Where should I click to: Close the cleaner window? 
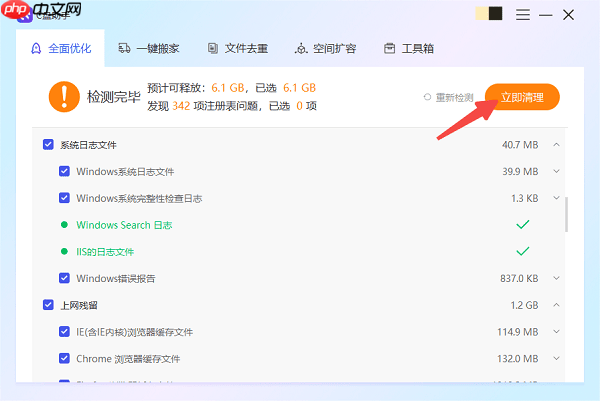pyautogui.click(x=569, y=15)
